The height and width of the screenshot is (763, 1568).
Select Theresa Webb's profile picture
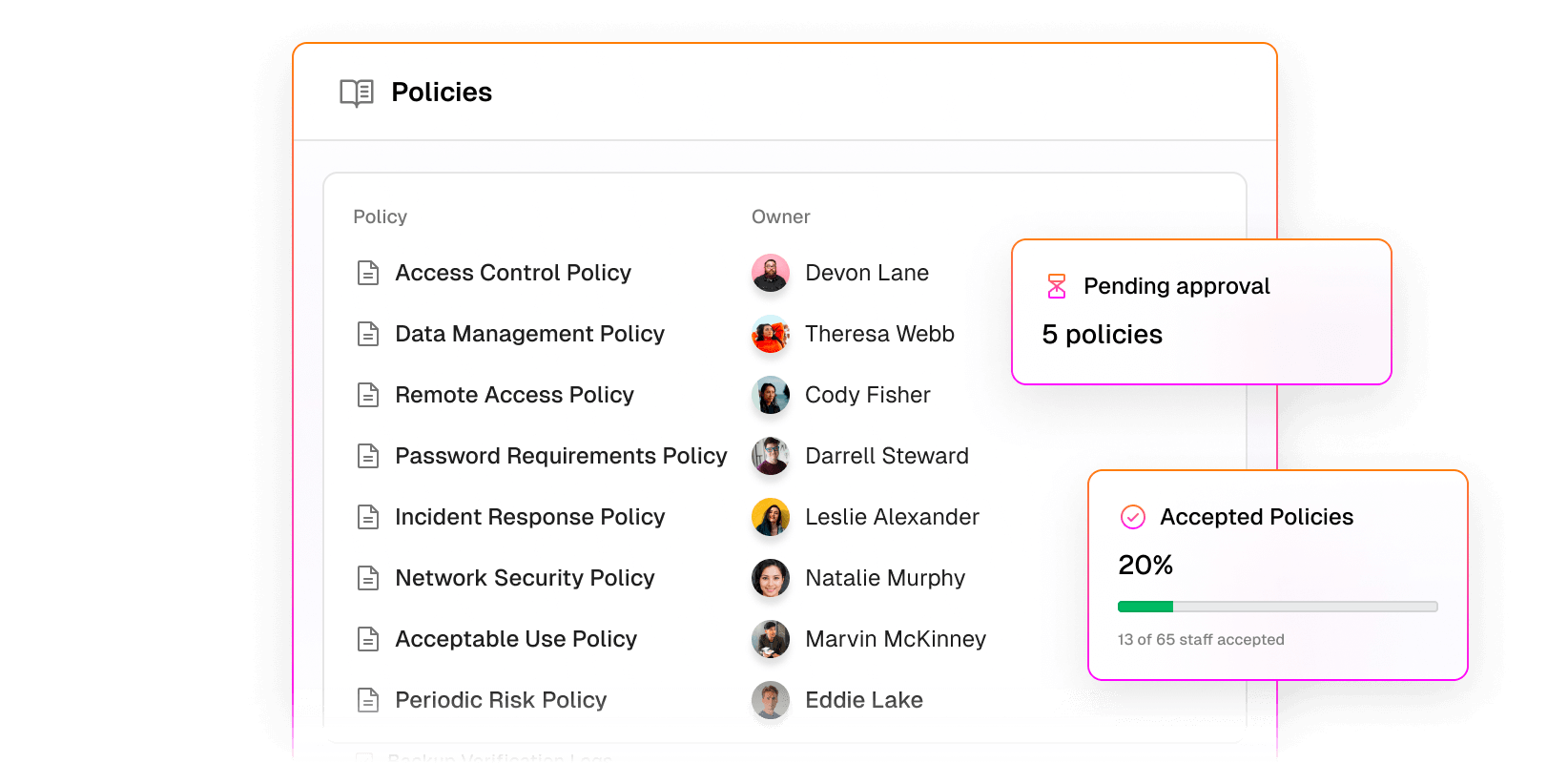(x=771, y=334)
